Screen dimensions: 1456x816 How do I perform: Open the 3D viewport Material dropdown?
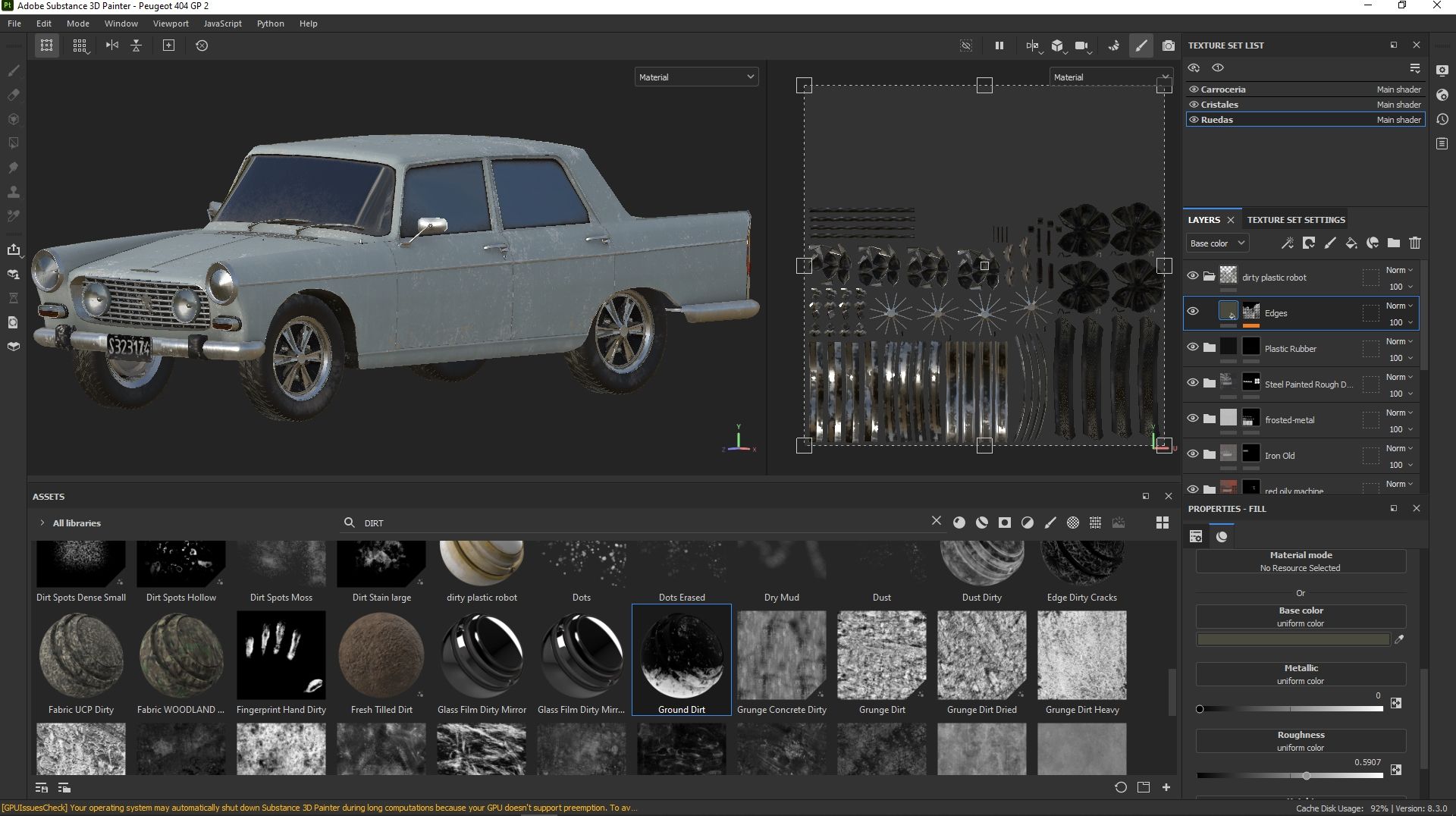tap(696, 77)
